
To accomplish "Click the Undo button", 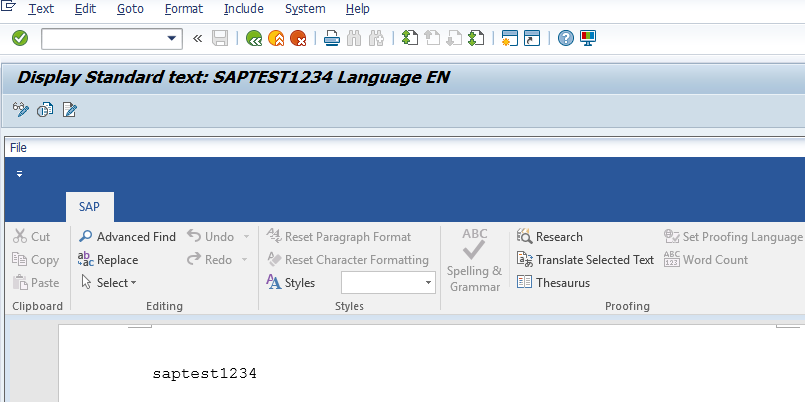I will pyautogui.click(x=210, y=237).
